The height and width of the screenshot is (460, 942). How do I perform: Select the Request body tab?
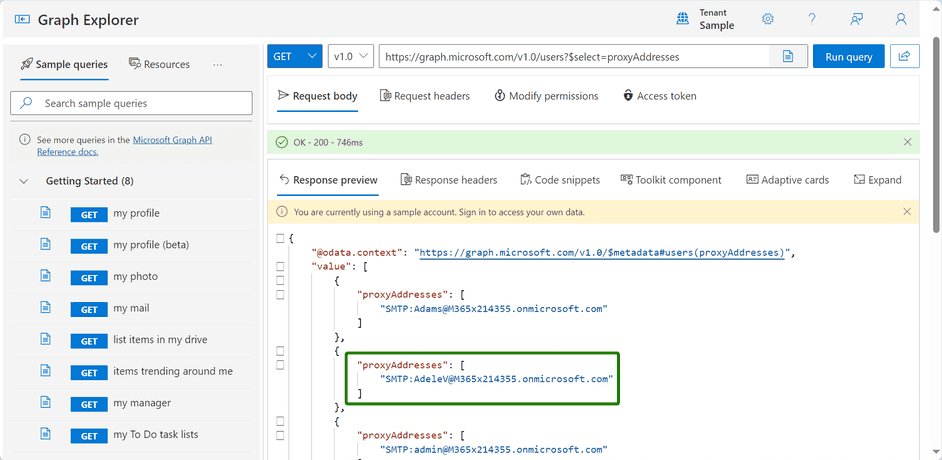[x=318, y=96]
